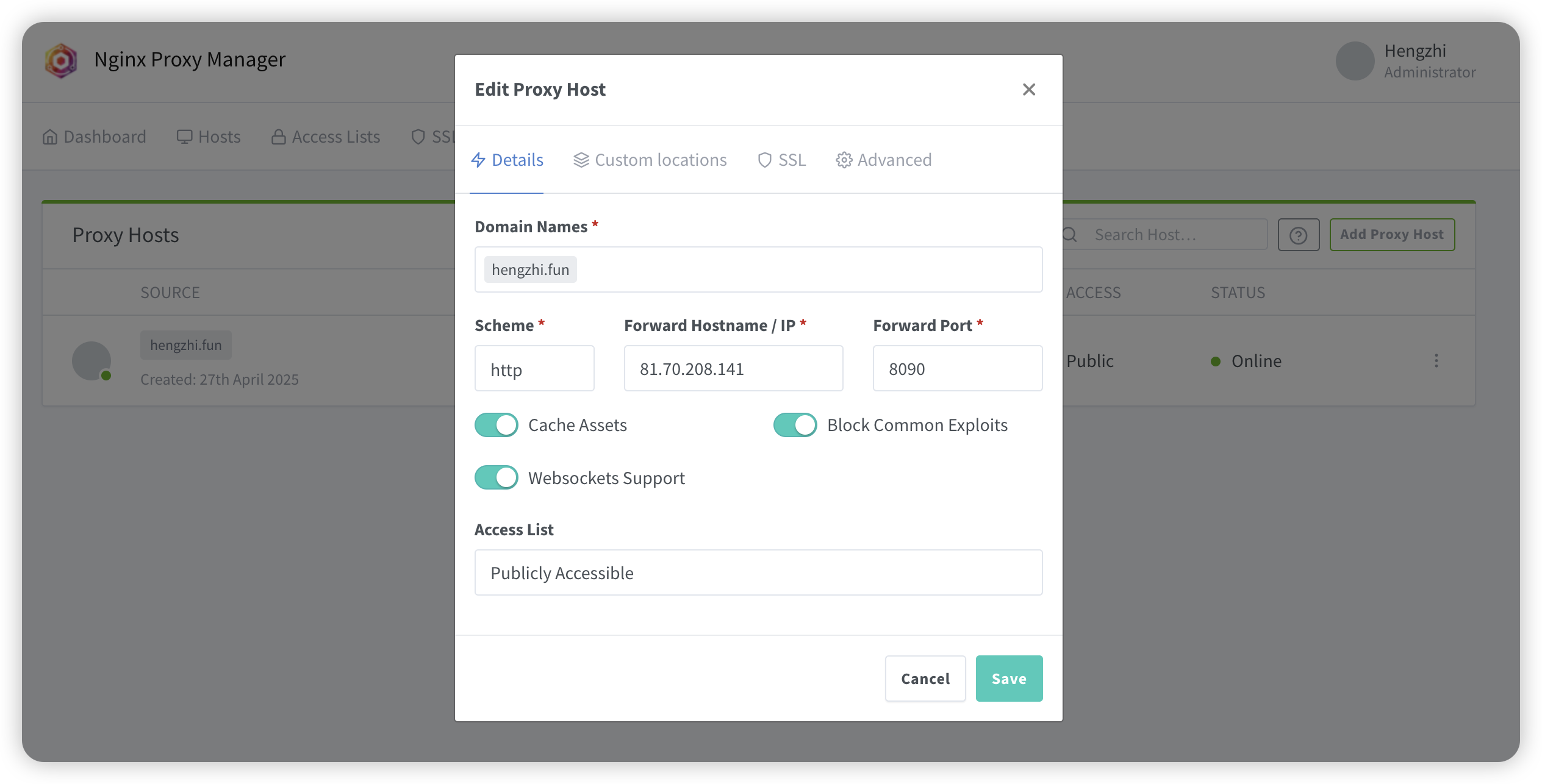Click the search magnifier icon
Screen dimensions: 1542x784
coord(1070,235)
